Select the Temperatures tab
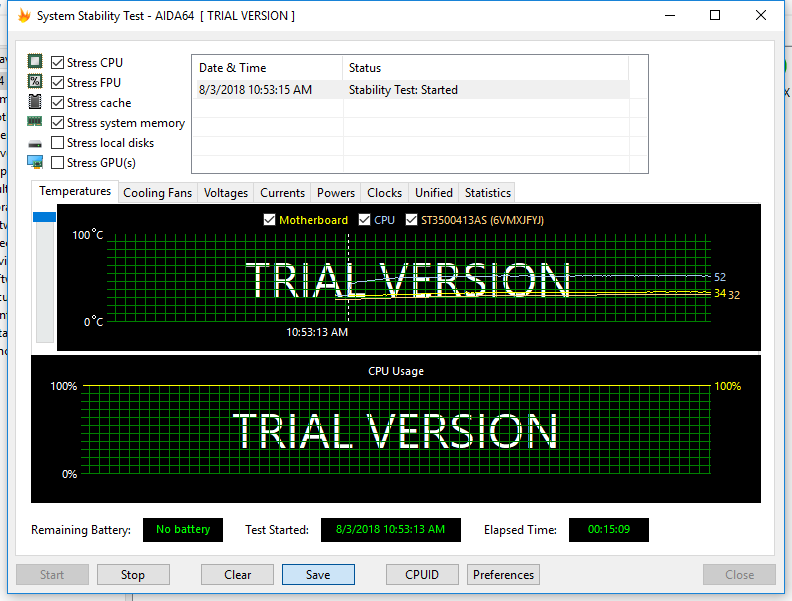The image size is (792, 601). coord(75,191)
